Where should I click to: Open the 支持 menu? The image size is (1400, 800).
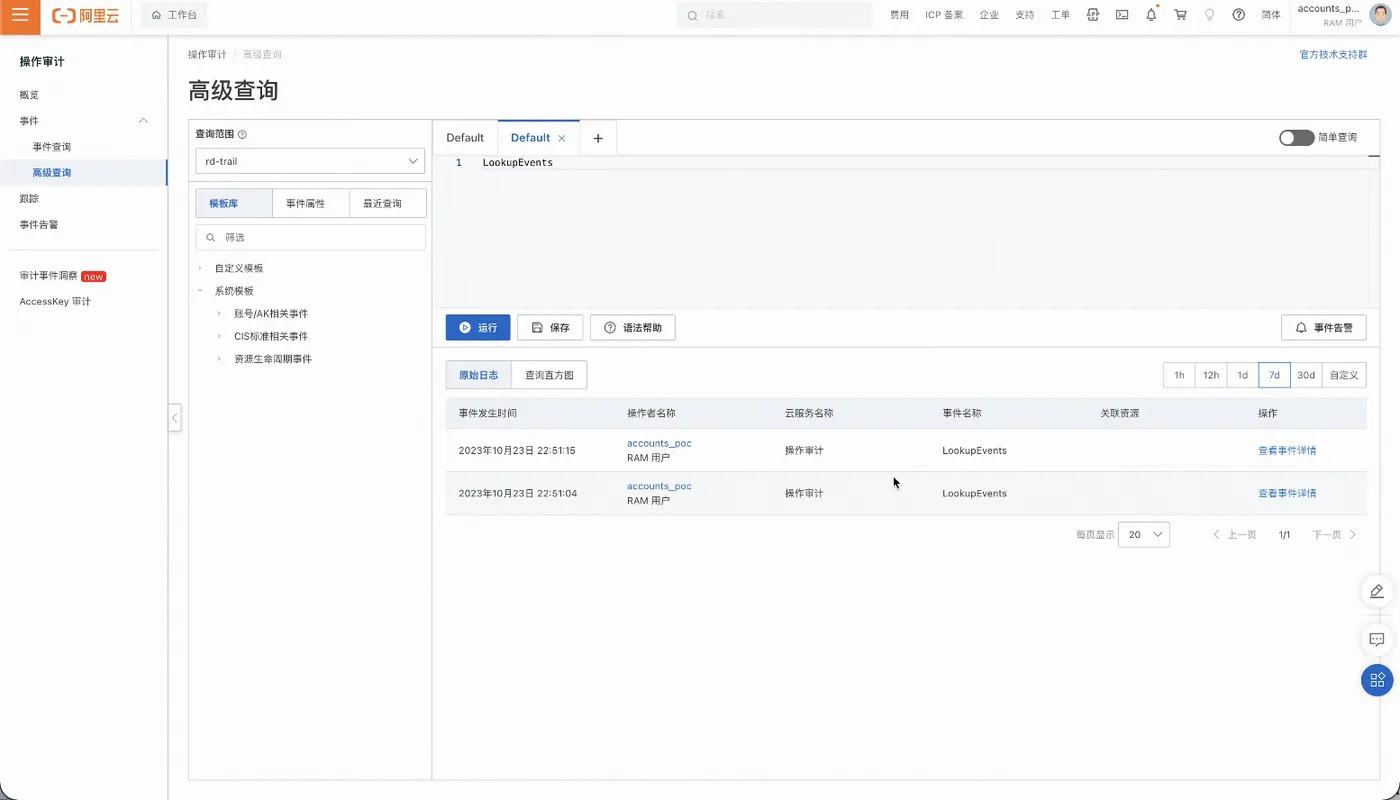coord(1025,15)
